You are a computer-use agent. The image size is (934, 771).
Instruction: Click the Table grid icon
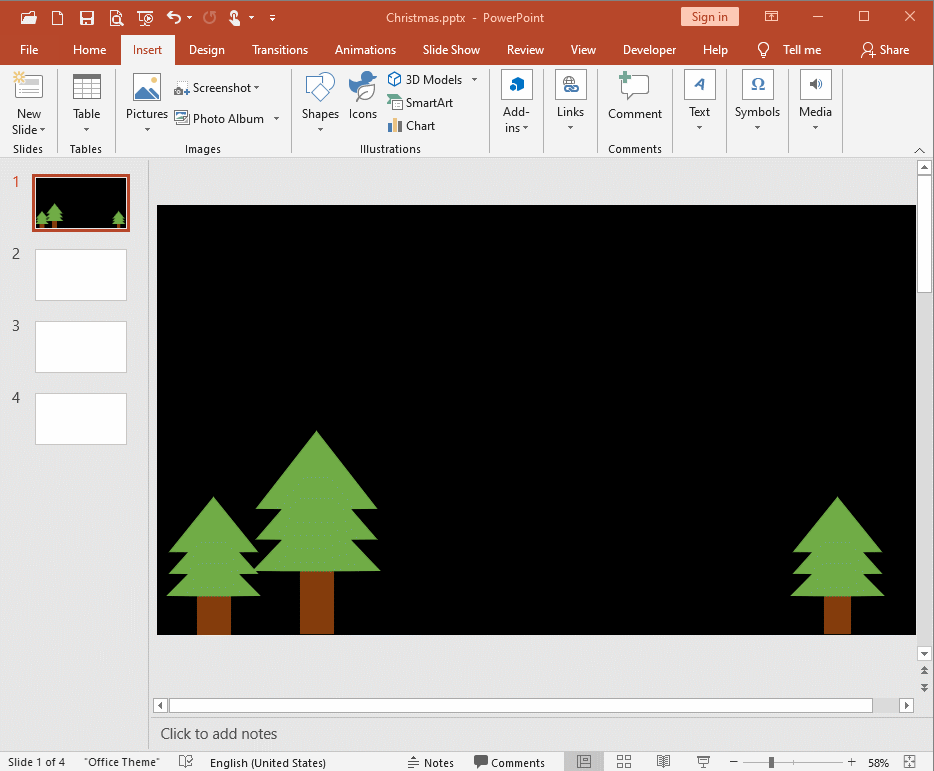(x=87, y=87)
